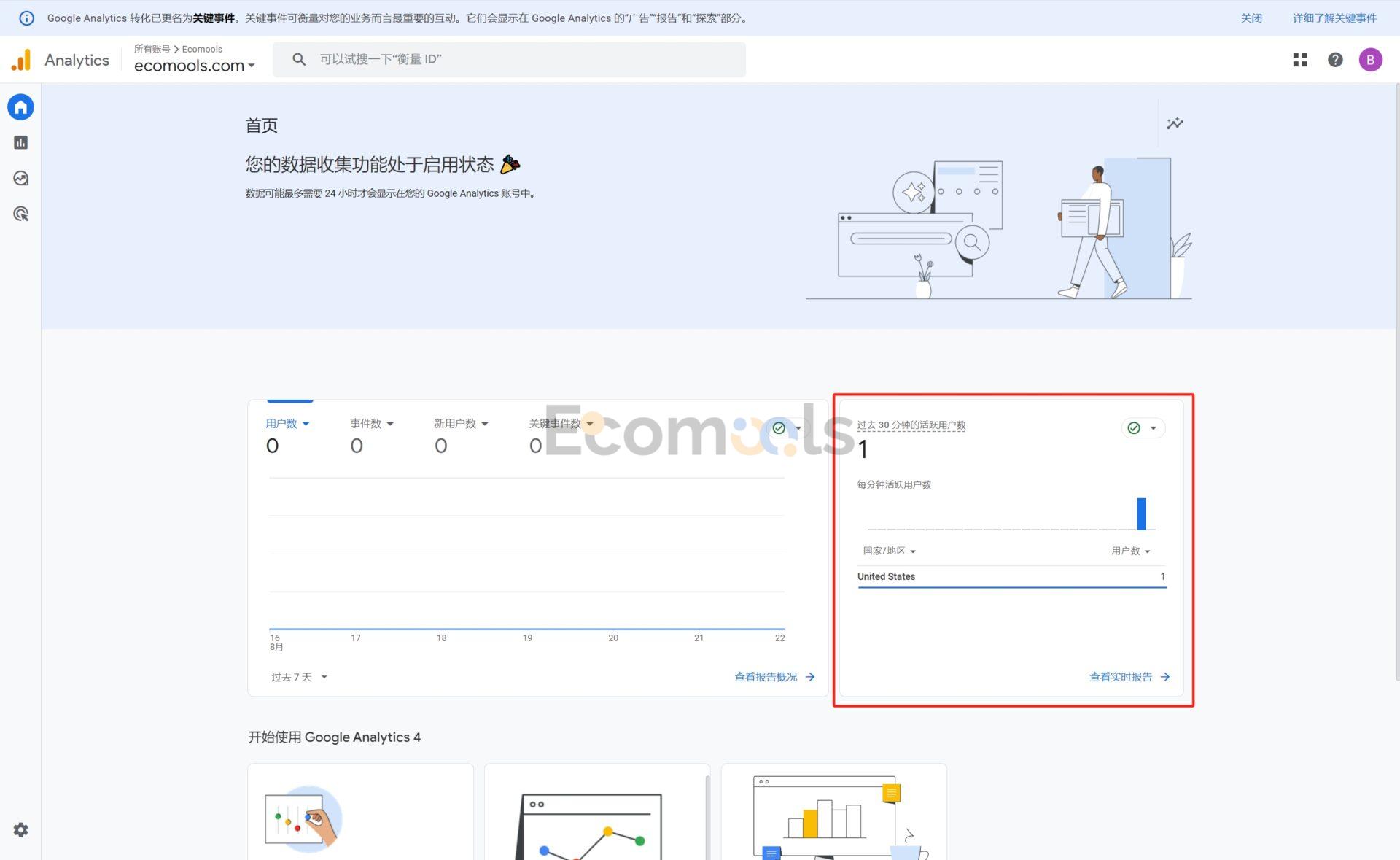Click 所有账号 breadcrumb

152,49
